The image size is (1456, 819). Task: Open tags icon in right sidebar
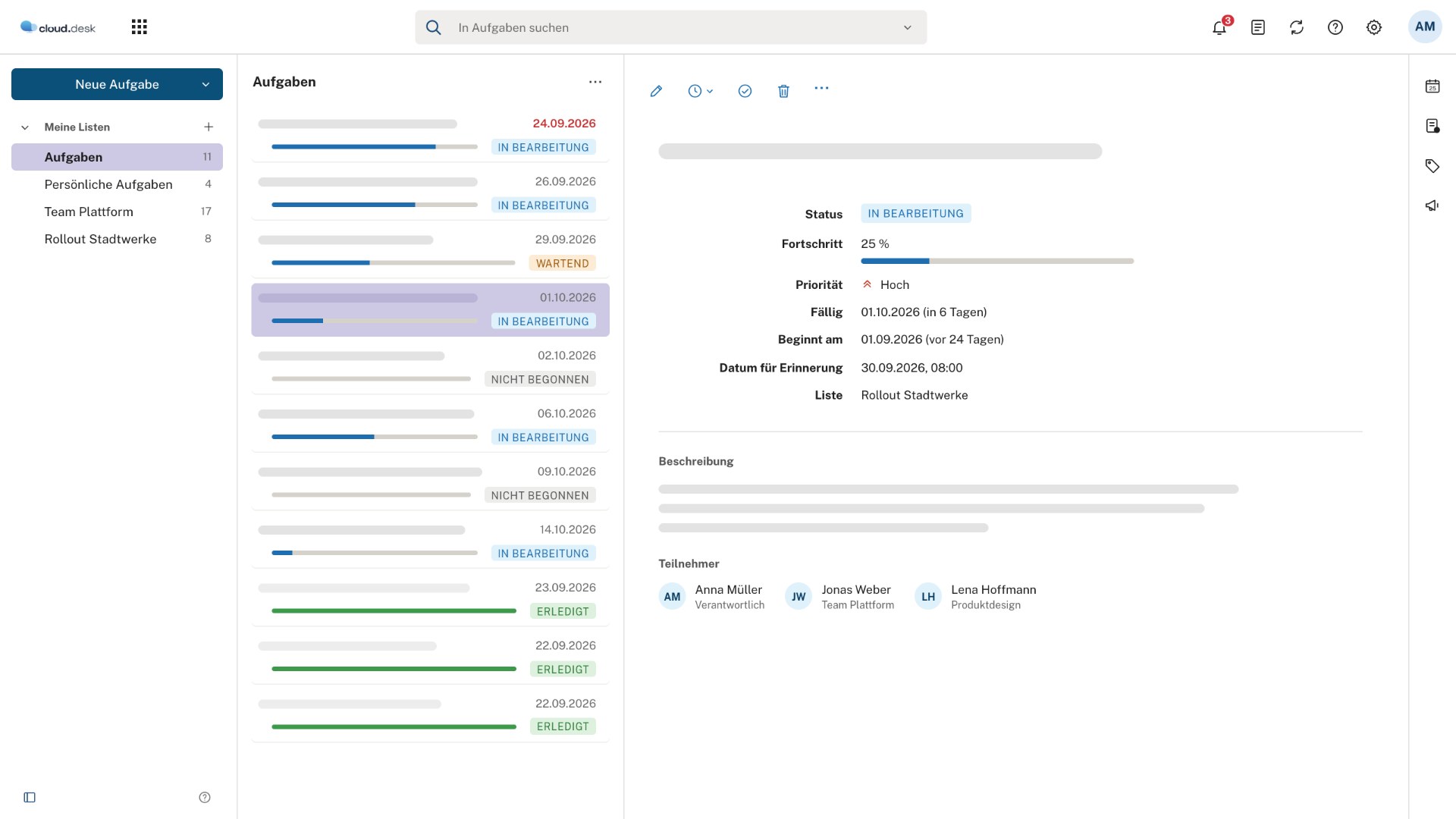(1432, 166)
